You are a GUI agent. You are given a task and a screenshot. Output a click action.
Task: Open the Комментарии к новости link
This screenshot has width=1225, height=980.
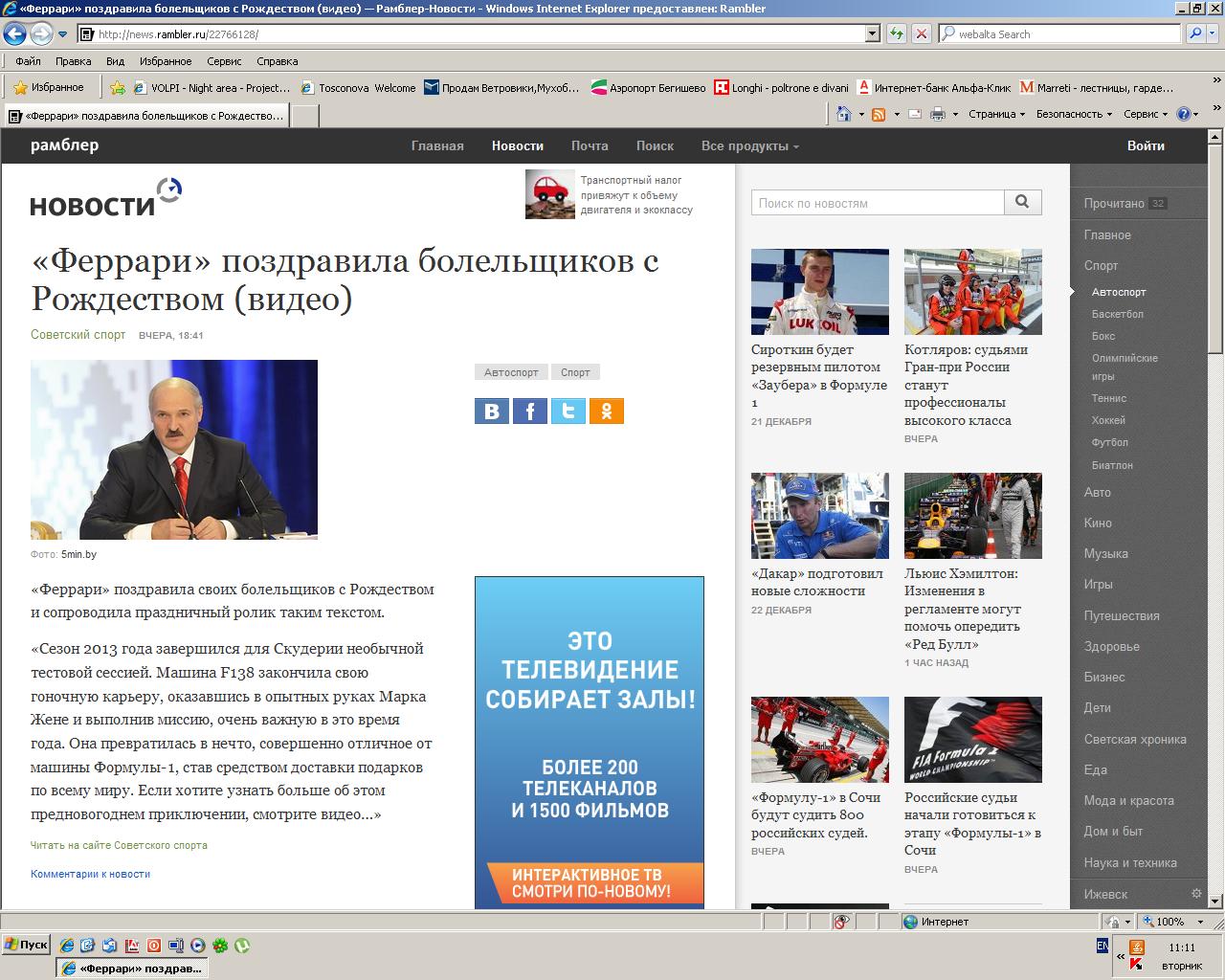pos(90,874)
